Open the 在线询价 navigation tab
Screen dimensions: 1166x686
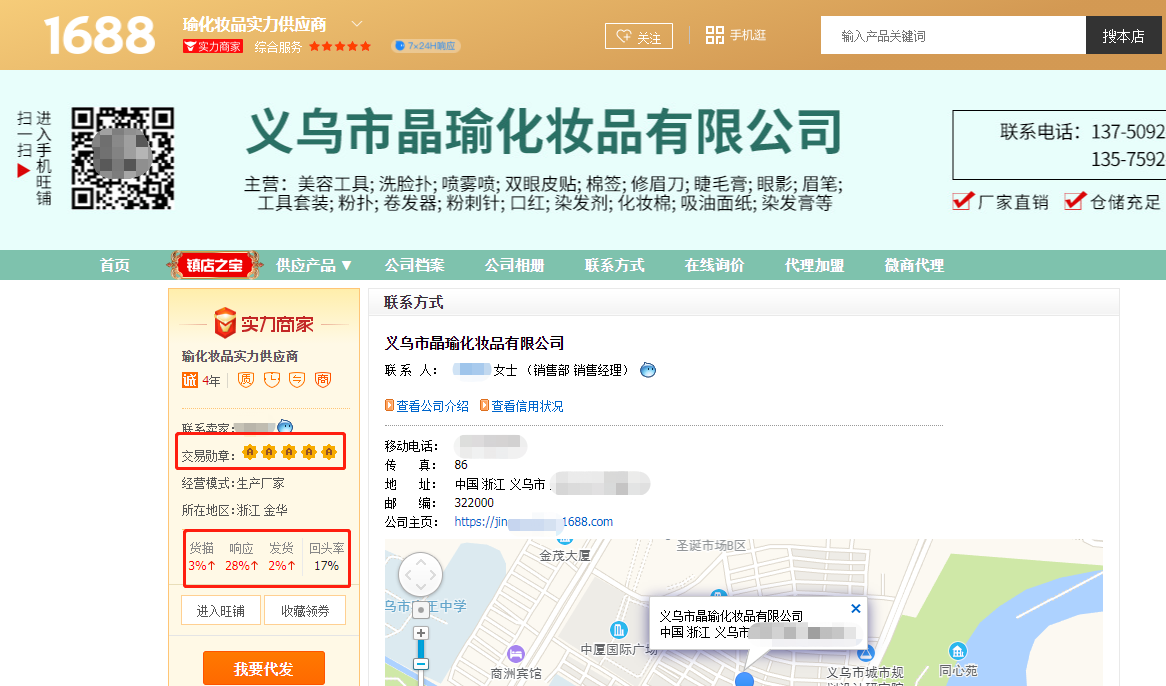coord(715,265)
